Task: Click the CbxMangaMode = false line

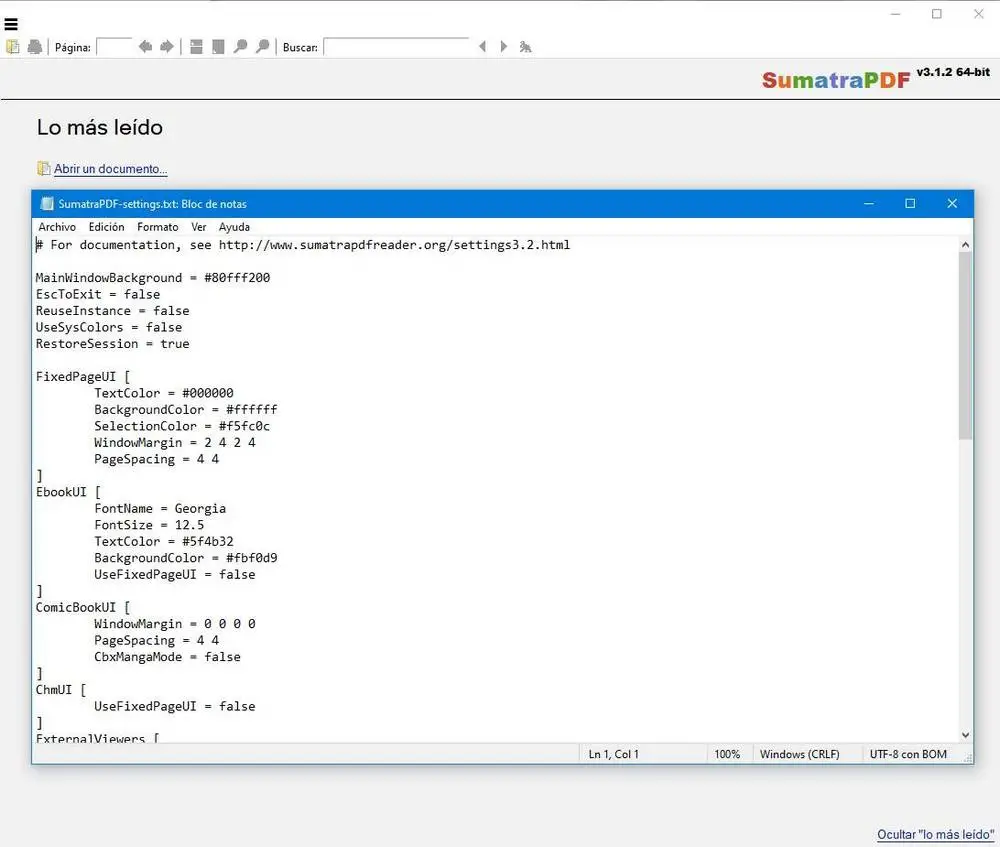Action: pyautogui.click(x=168, y=658)
